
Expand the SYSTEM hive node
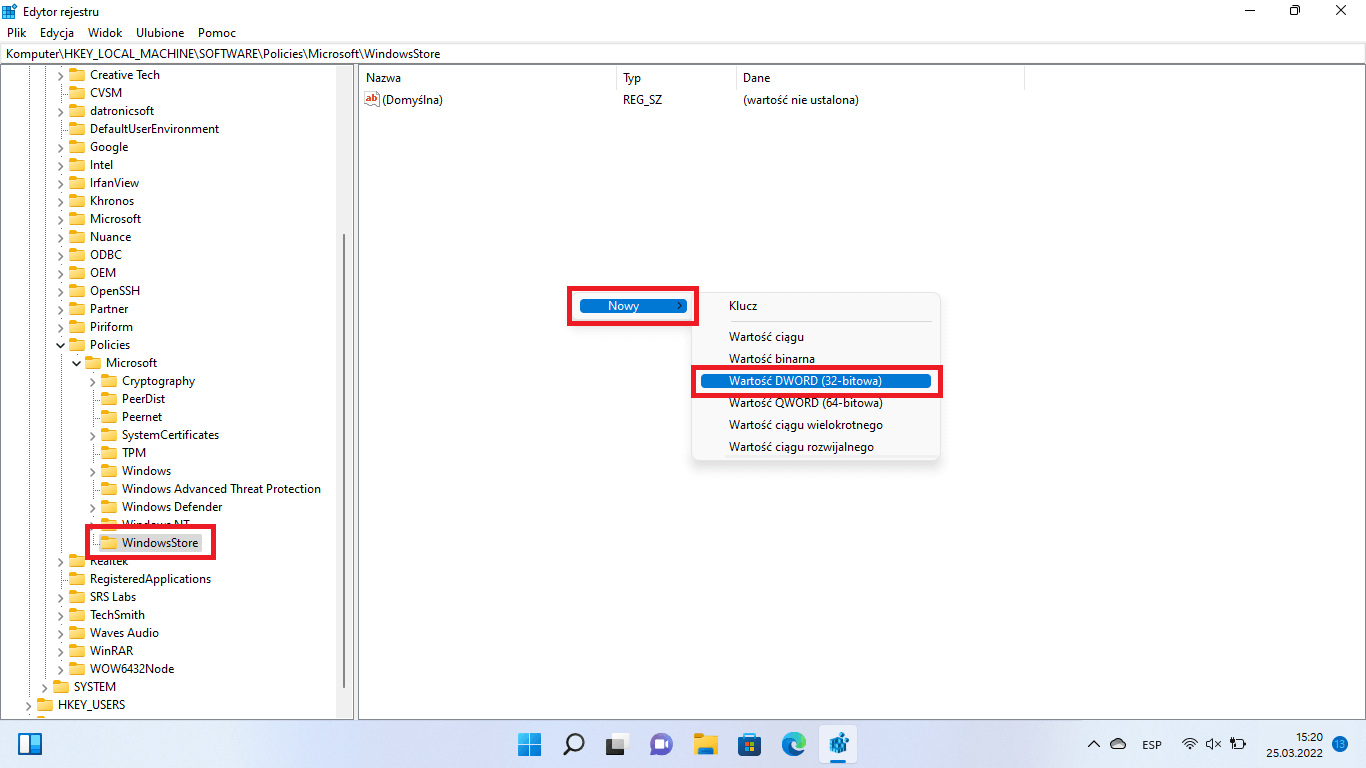44,686
